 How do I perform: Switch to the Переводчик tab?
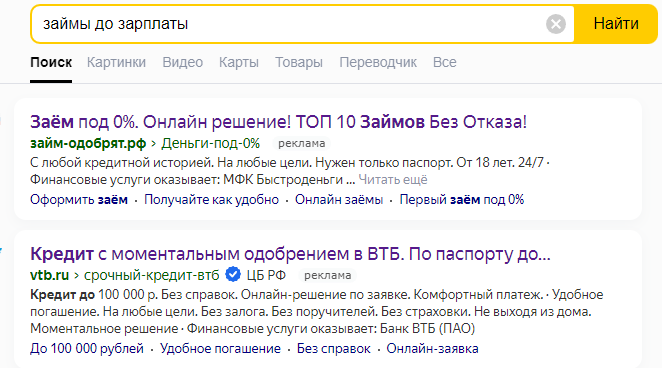coord(378,62)
